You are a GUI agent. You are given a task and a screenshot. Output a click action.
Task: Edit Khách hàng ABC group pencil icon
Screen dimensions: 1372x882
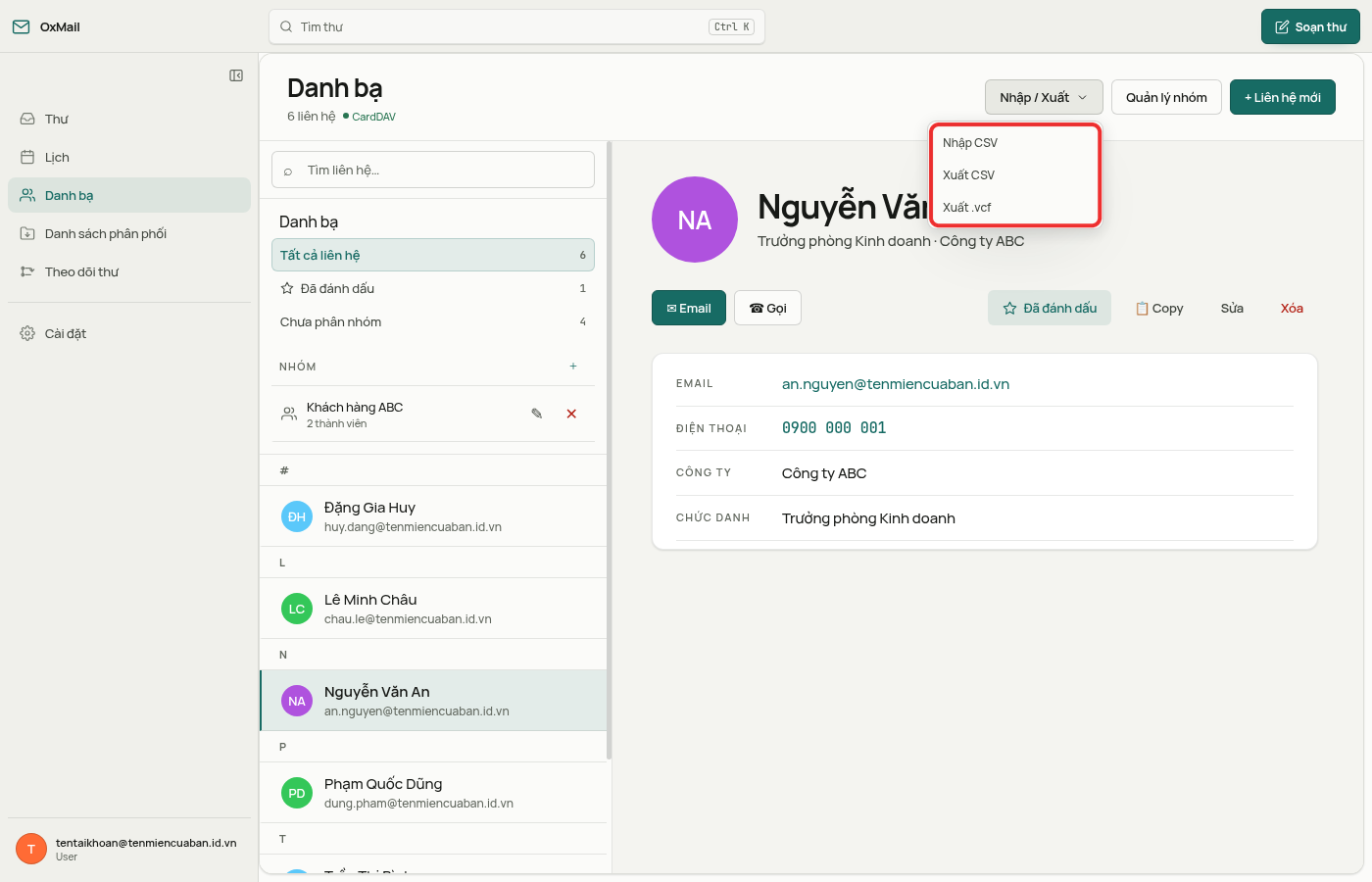point(537,414)
